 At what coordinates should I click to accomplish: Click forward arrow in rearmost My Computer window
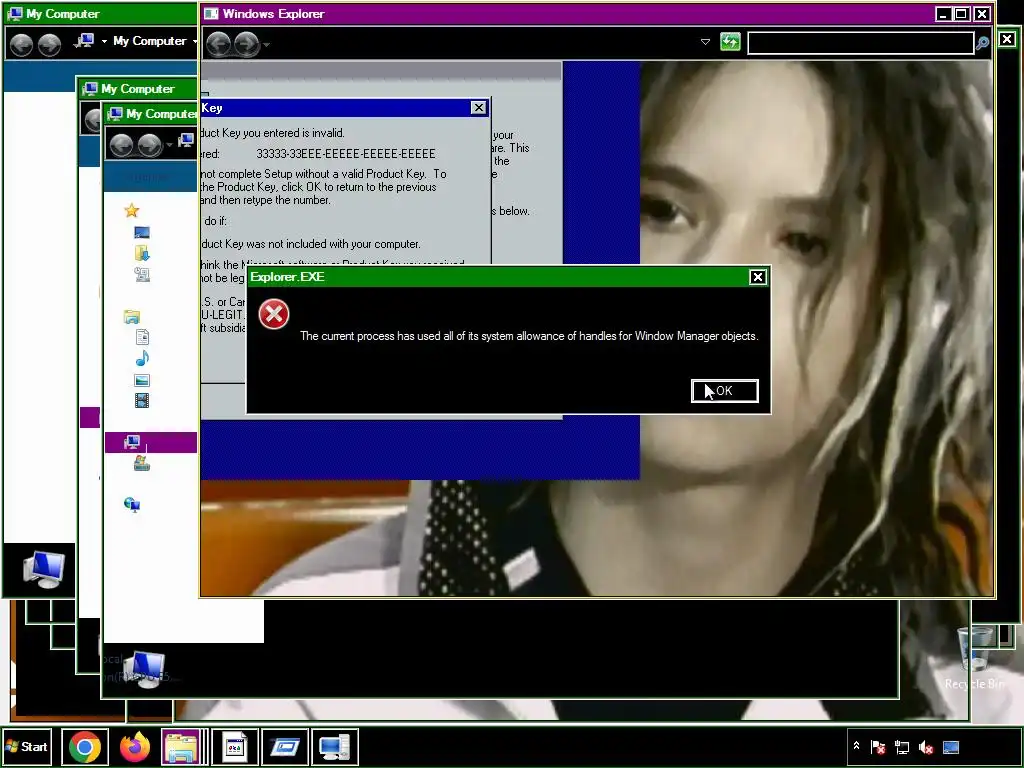coord(49,44)
